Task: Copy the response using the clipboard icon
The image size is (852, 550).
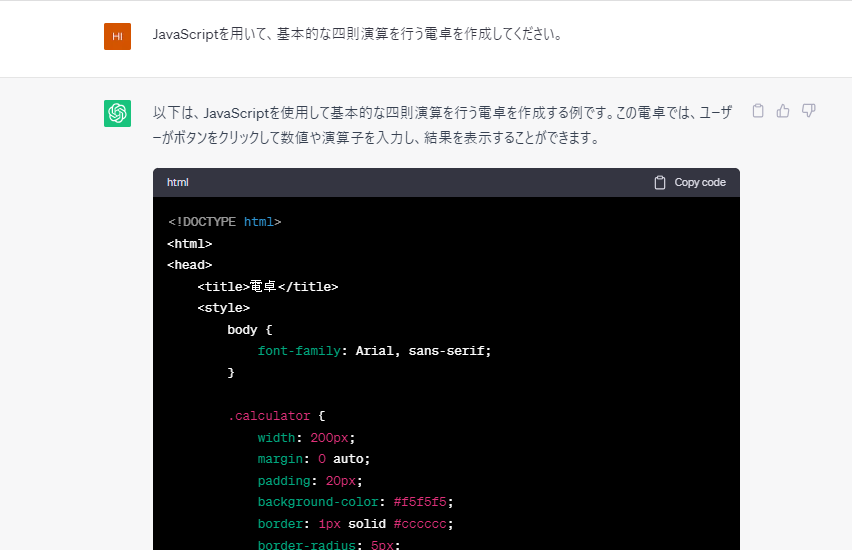Action: (758, 111)
